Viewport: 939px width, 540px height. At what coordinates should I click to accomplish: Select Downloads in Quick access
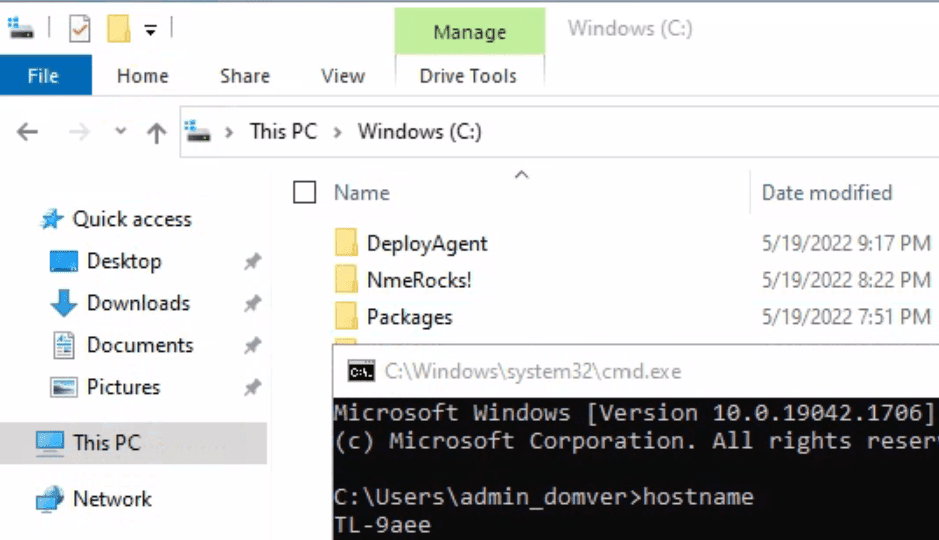pos(137,303)
